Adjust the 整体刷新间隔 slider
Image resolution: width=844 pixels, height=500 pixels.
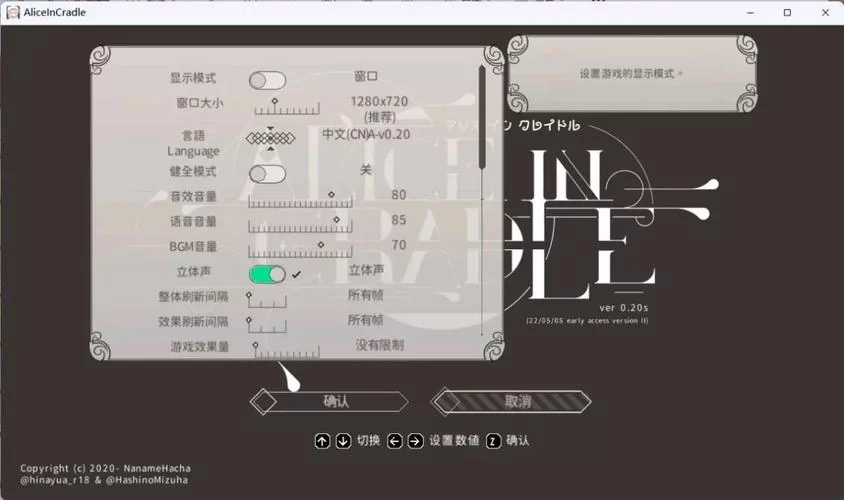tap(266, 300)
